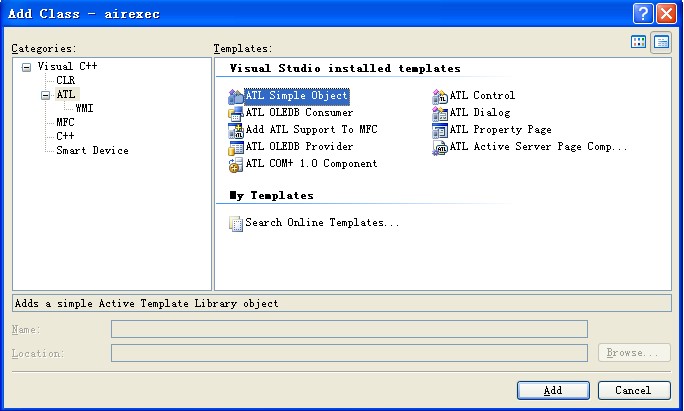Click the Cancel button
Viewport: 684px width, 411px height.
coord(634,390)
